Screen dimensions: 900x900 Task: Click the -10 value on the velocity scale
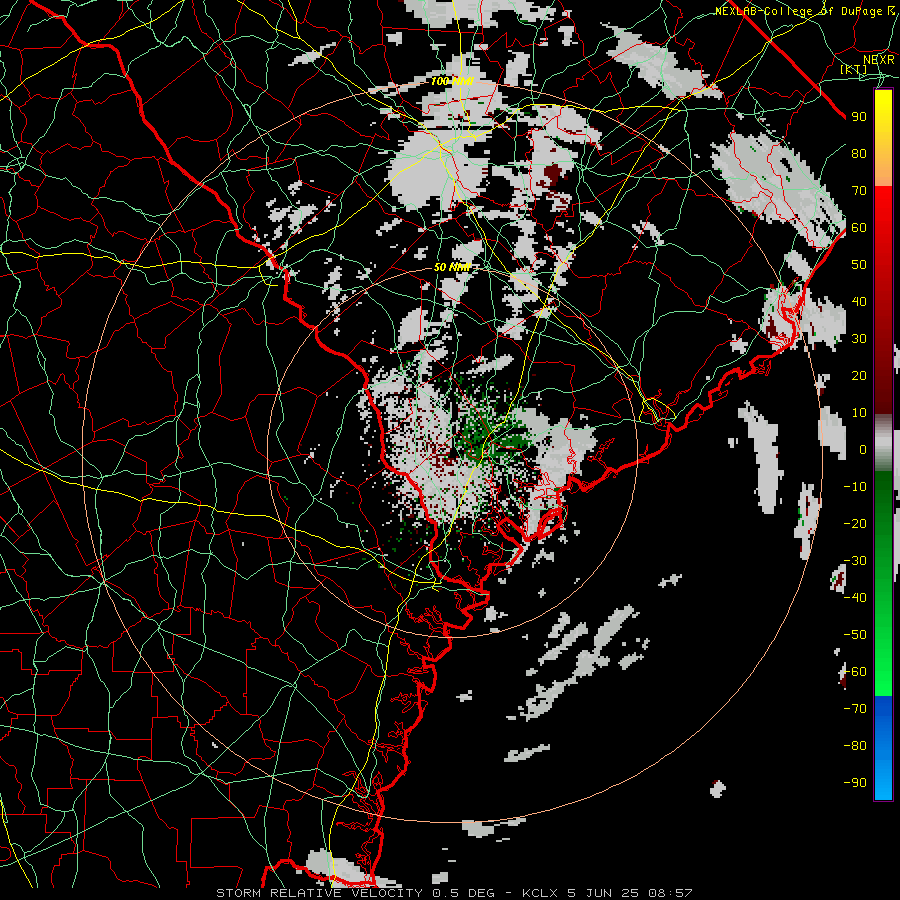[x=855, y=487]
